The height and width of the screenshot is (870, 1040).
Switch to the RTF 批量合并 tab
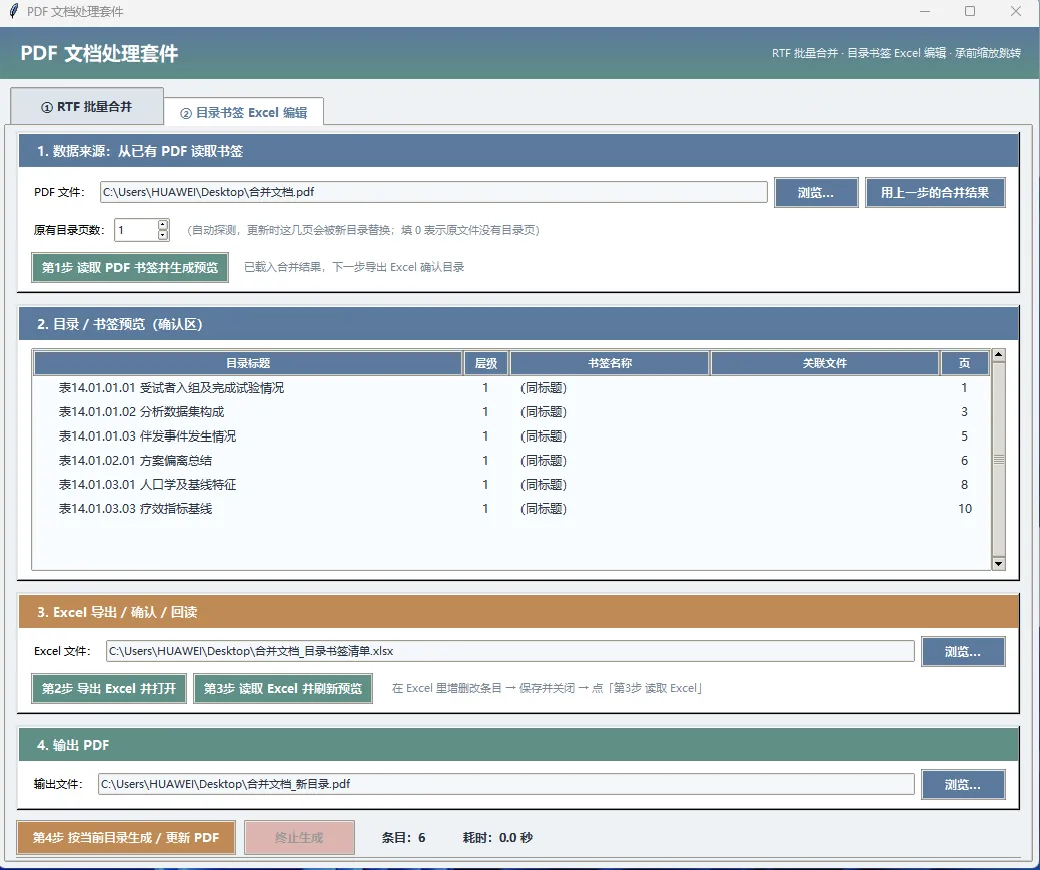click(x=87, y=106)
